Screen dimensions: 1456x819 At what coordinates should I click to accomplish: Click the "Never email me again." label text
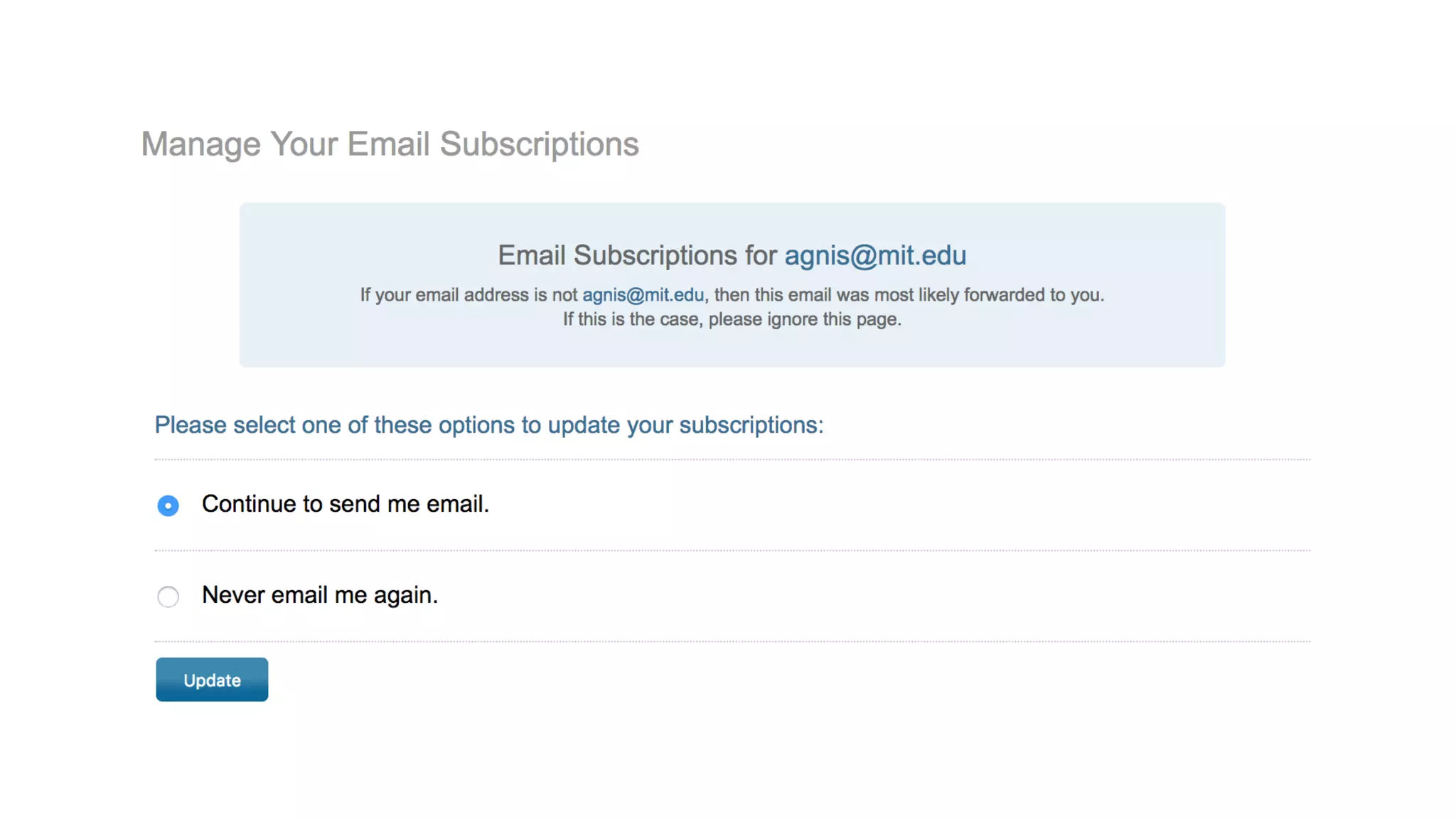pos(320,595)
